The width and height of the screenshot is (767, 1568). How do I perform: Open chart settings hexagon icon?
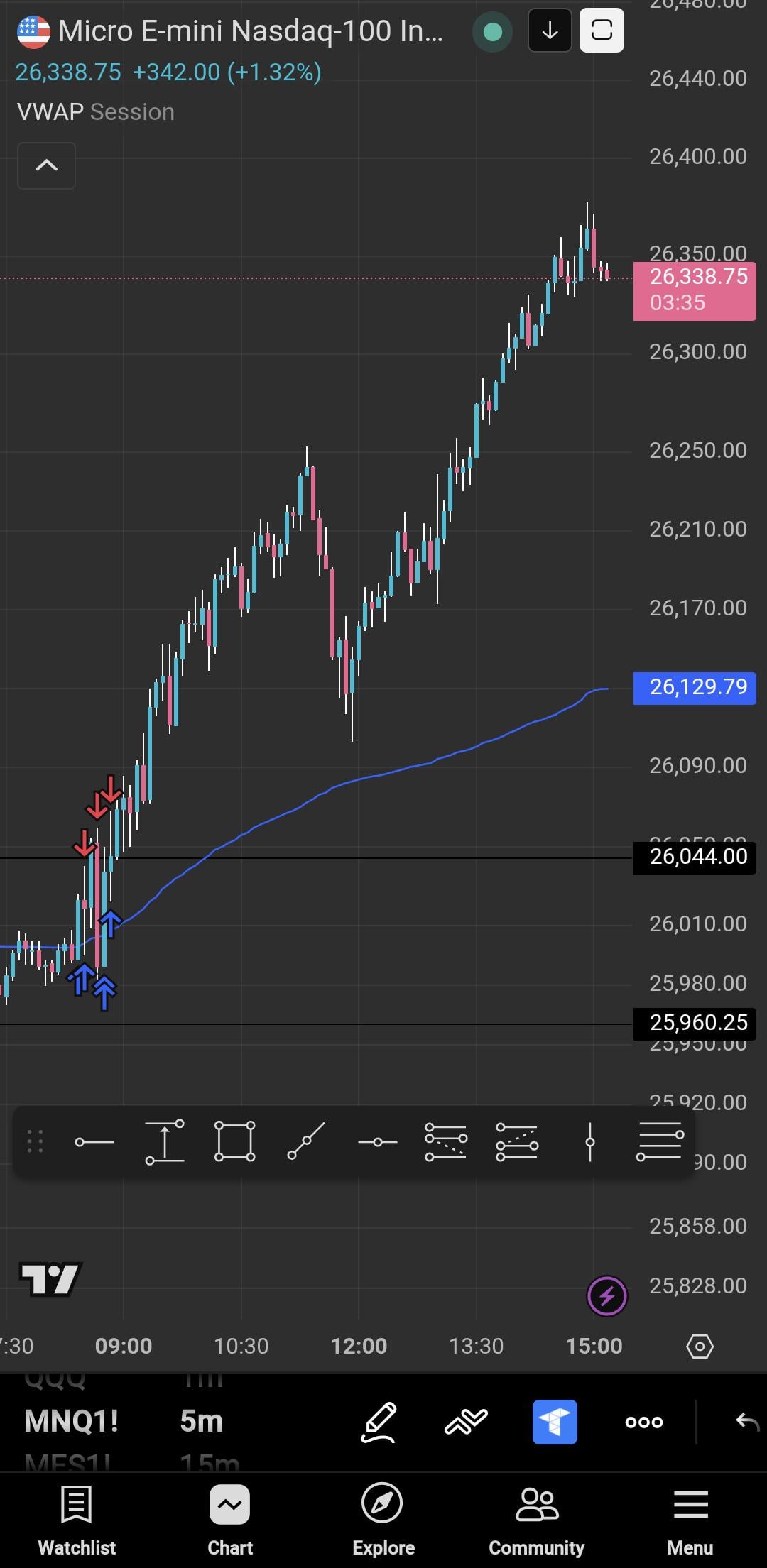point(700,1346)
